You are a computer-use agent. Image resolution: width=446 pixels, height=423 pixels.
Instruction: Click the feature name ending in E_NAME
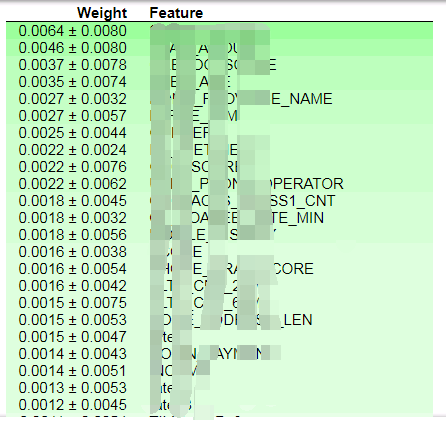(241, 99)
